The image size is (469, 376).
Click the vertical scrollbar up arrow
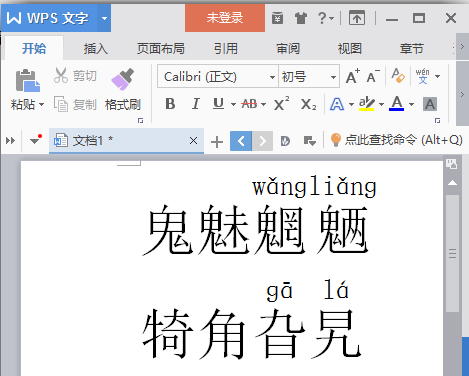[452, 183]
